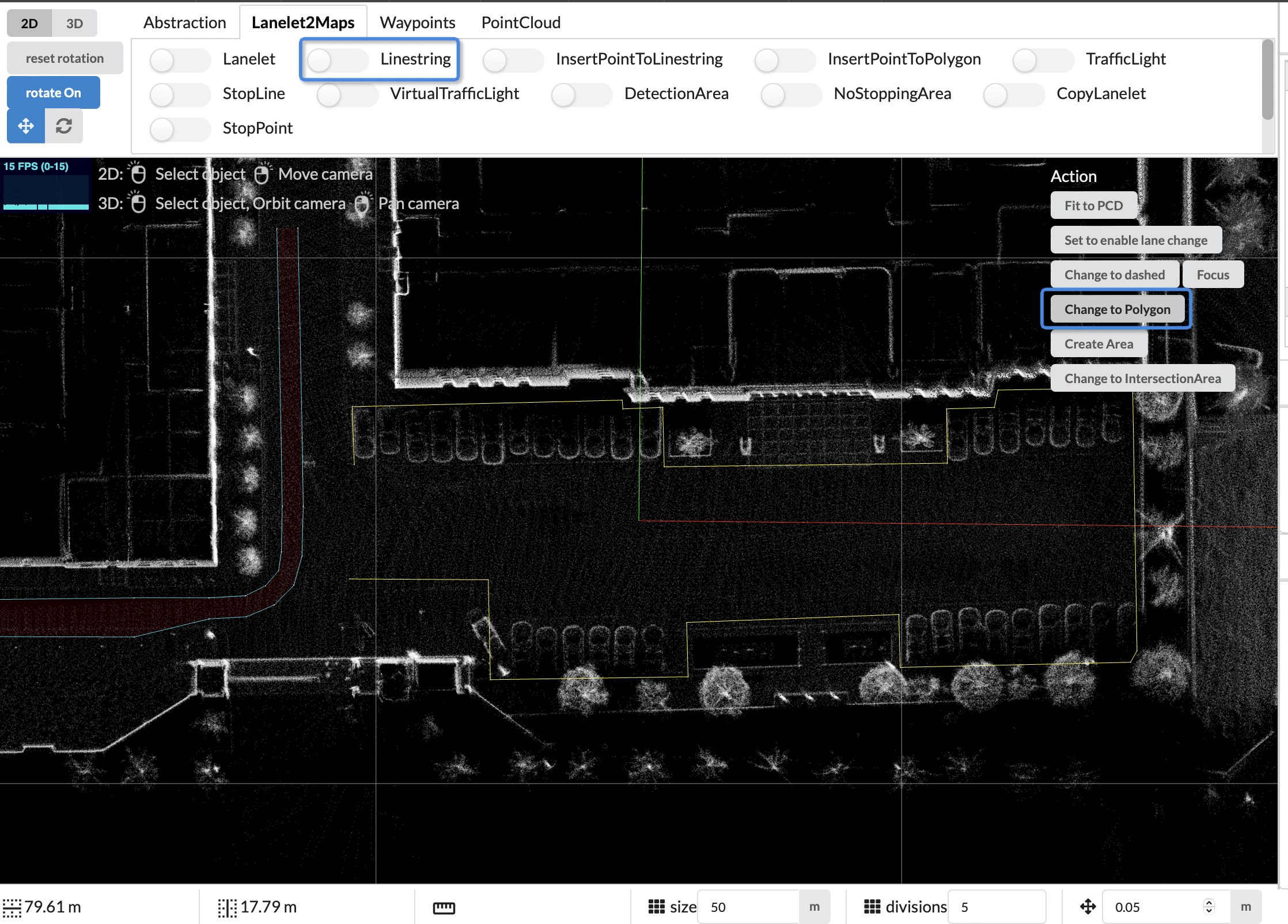Toggle the TrafficLight switch
This screenshot has width=1288, height=924.
coord(1043,59)
